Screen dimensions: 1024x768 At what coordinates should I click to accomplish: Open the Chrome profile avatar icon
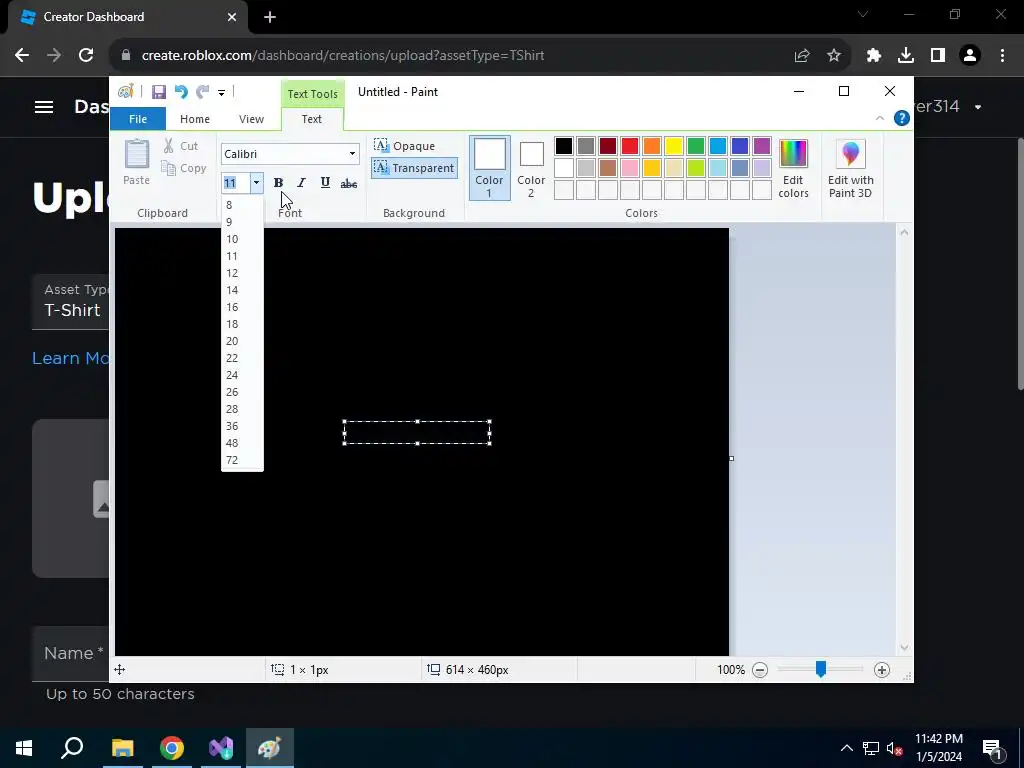pos(970,56)
